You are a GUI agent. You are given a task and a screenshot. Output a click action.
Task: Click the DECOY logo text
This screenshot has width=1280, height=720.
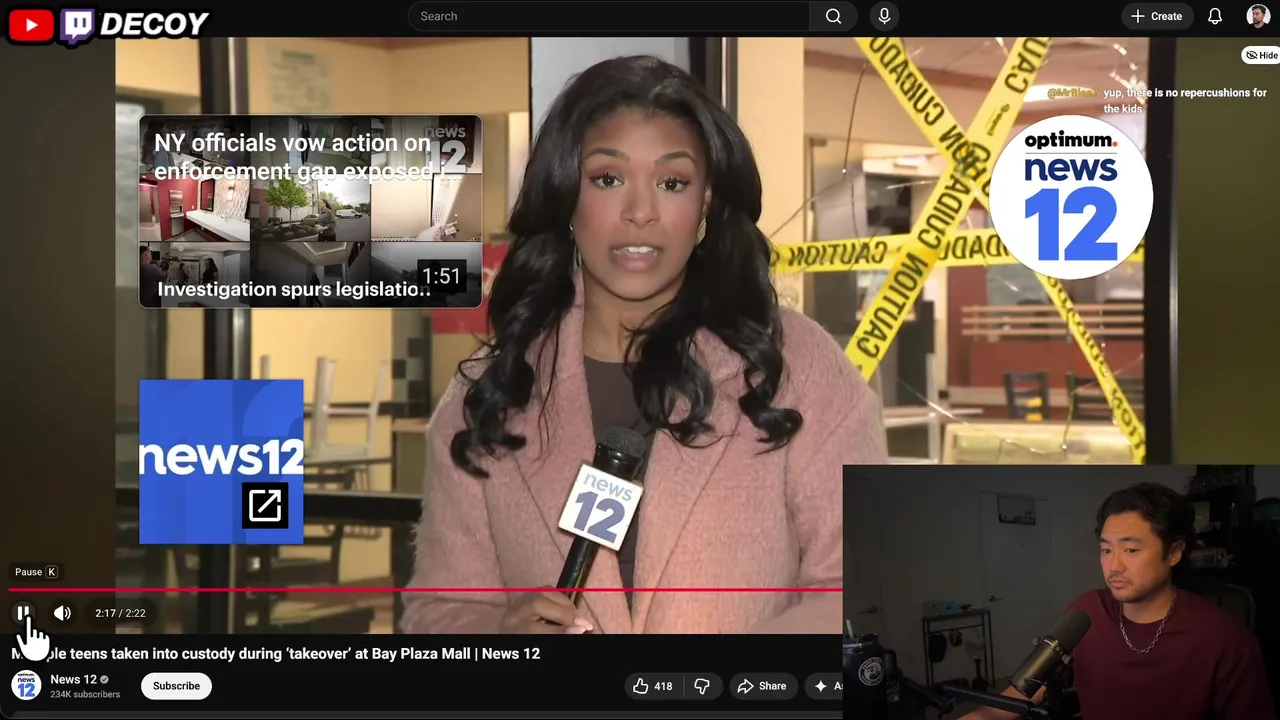(154, 24)
